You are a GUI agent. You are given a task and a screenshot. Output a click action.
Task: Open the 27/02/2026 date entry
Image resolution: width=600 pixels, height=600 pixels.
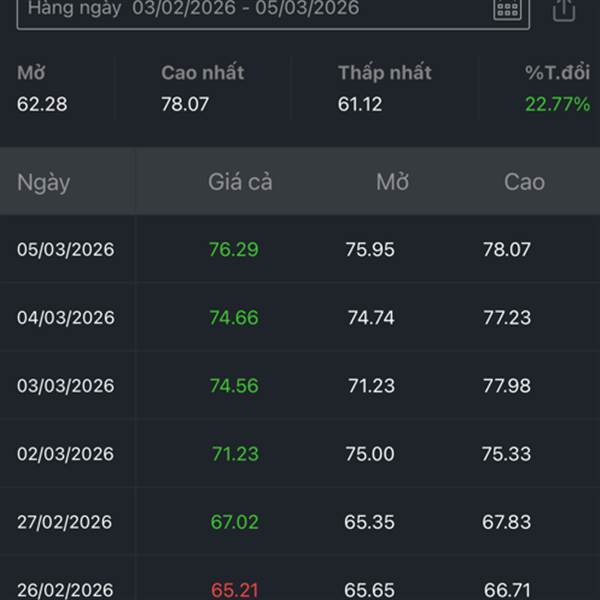click(x=66, y=522)
